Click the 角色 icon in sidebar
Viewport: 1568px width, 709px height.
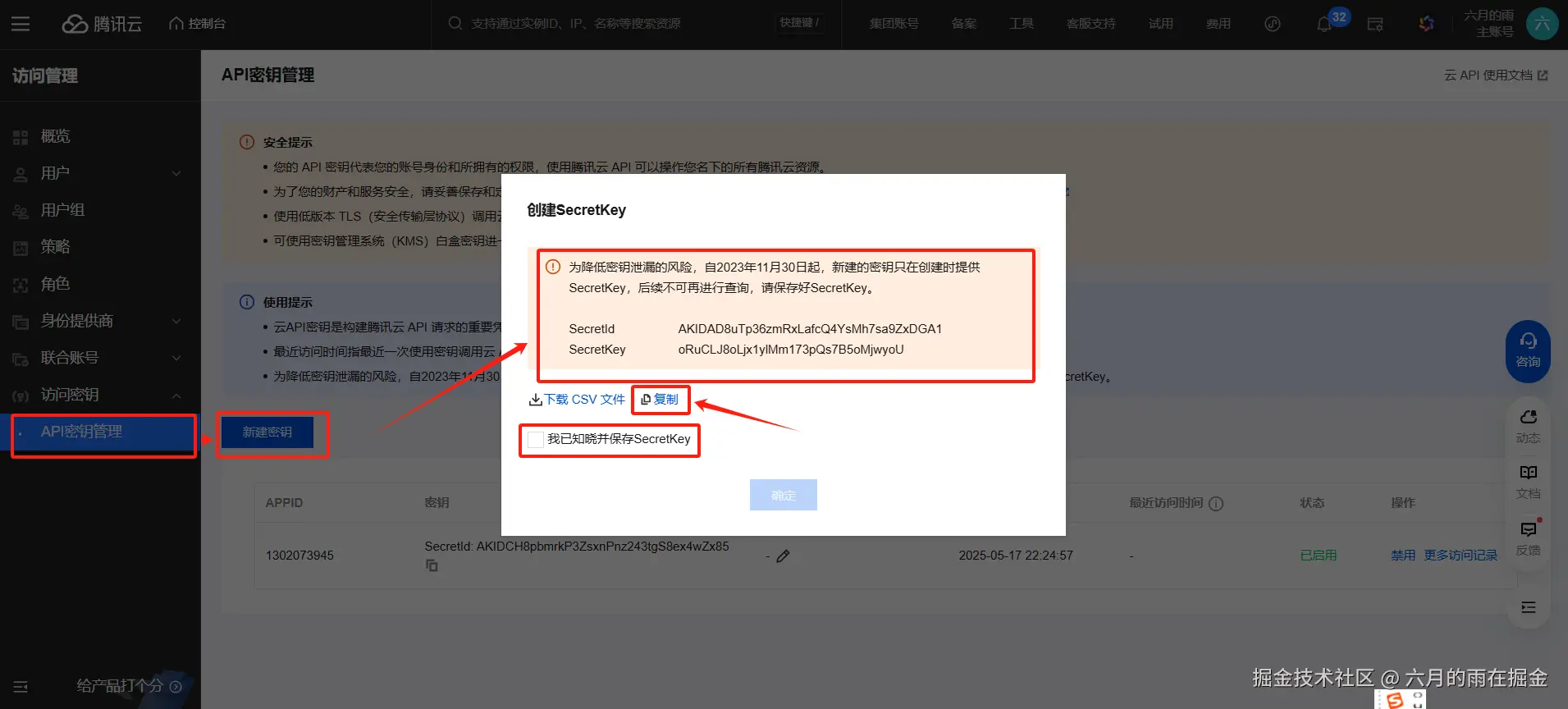21,285
